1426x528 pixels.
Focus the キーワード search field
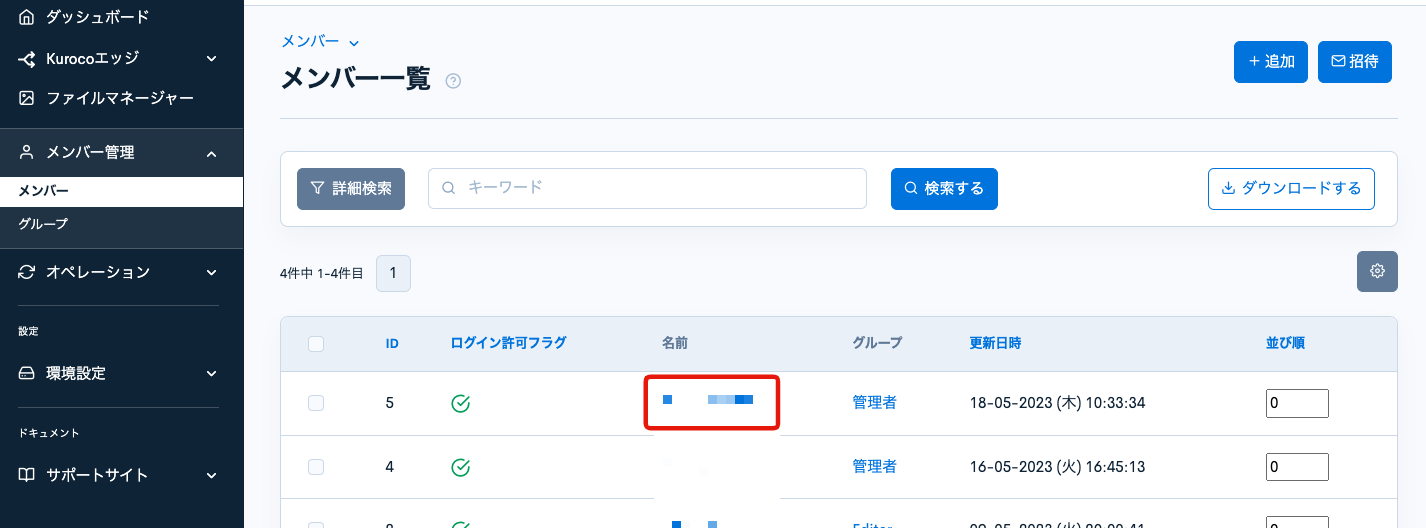pos(647,188)
